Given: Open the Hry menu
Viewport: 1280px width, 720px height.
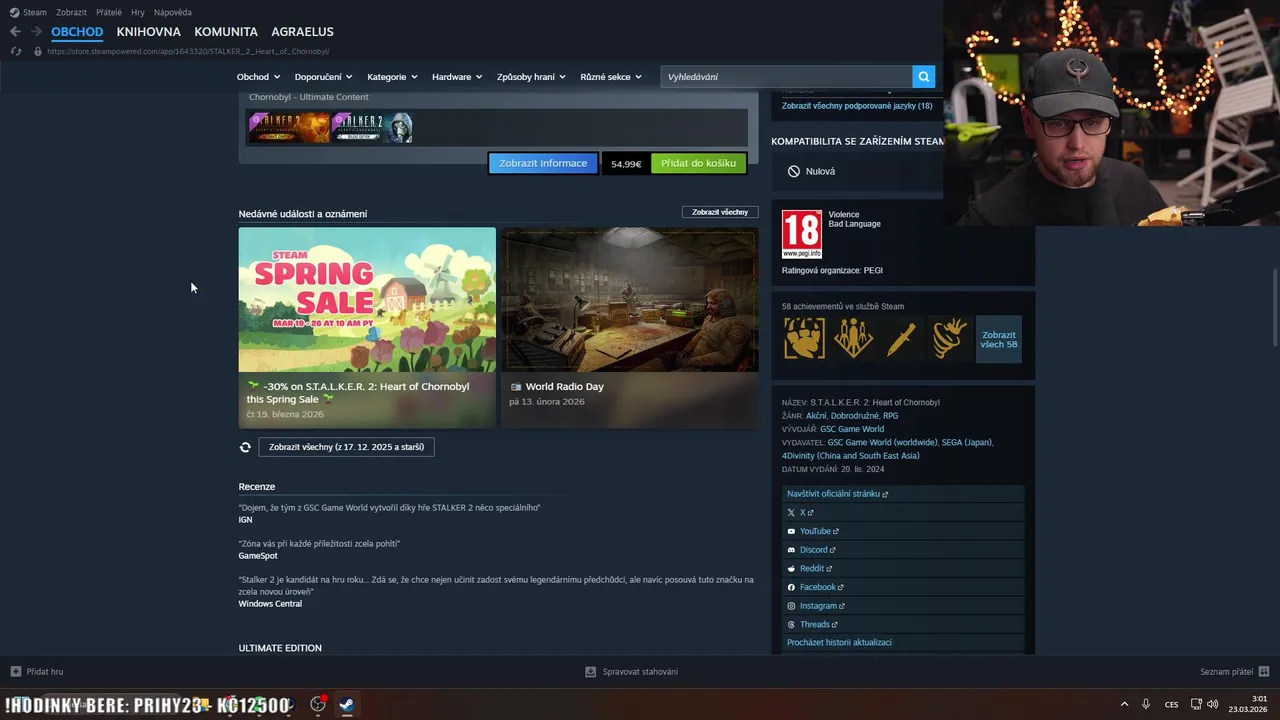Looking at the screenshot, I should tap(138, 12).
